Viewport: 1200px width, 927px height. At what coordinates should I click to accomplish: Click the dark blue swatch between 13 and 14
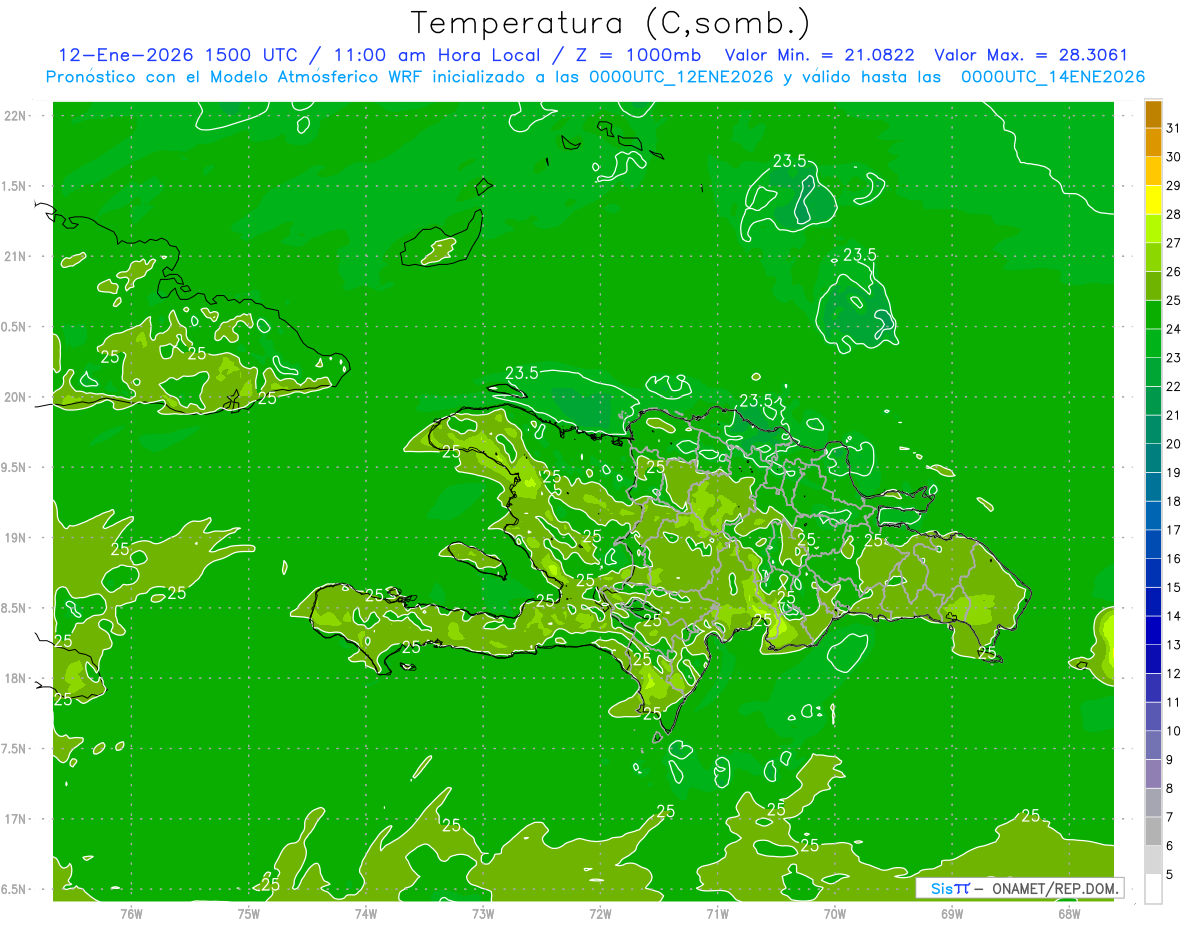(x=1153, y=630)
